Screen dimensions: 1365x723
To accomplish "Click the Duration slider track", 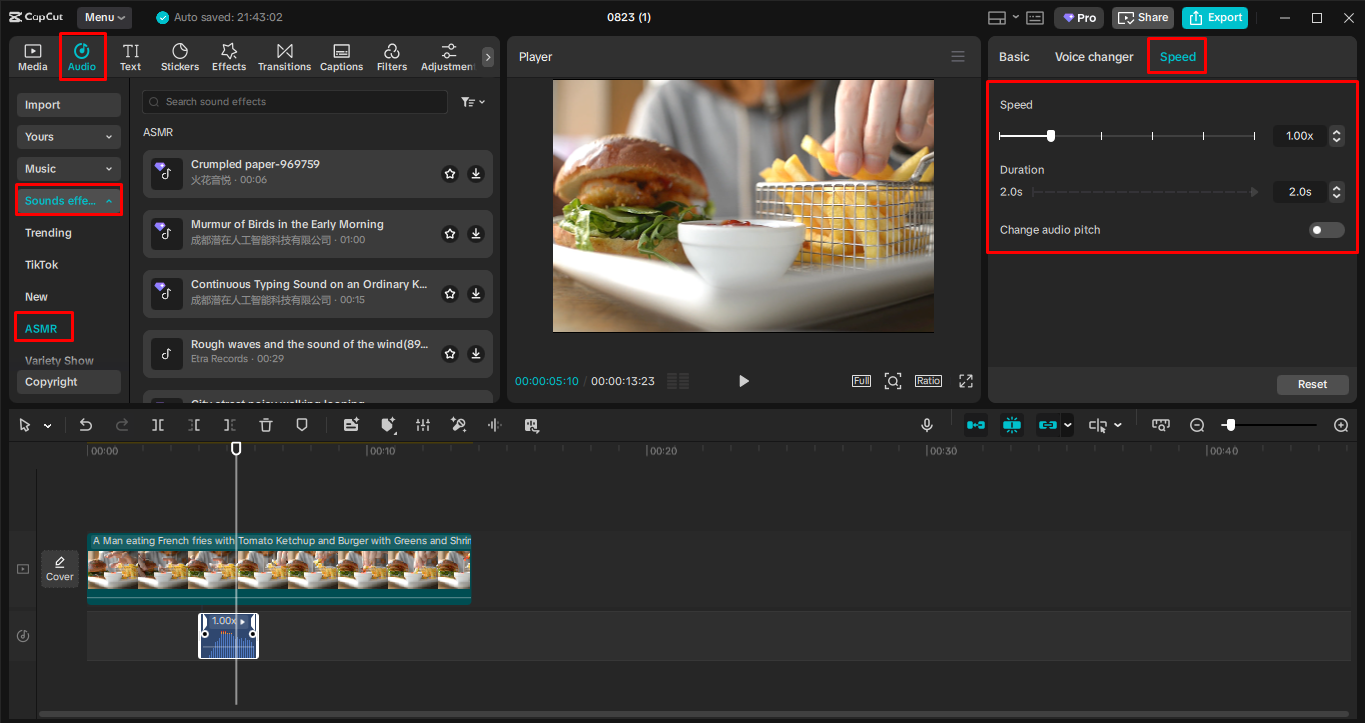I will click(x=1146, y=192).
